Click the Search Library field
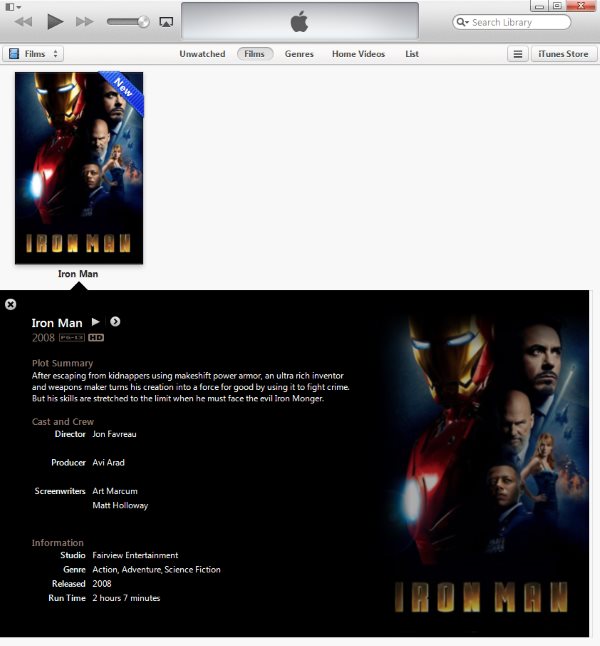 [x=511, y=22]
